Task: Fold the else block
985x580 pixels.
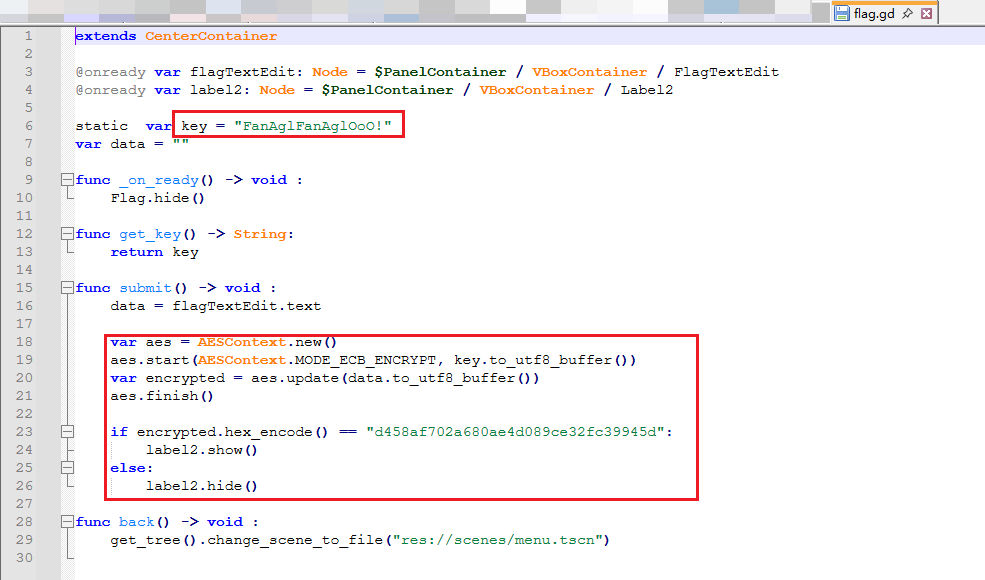Action: click(67, 468)
